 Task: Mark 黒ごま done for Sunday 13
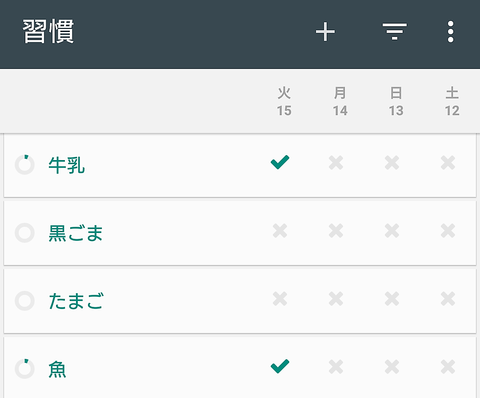click(x=392, y=231)
